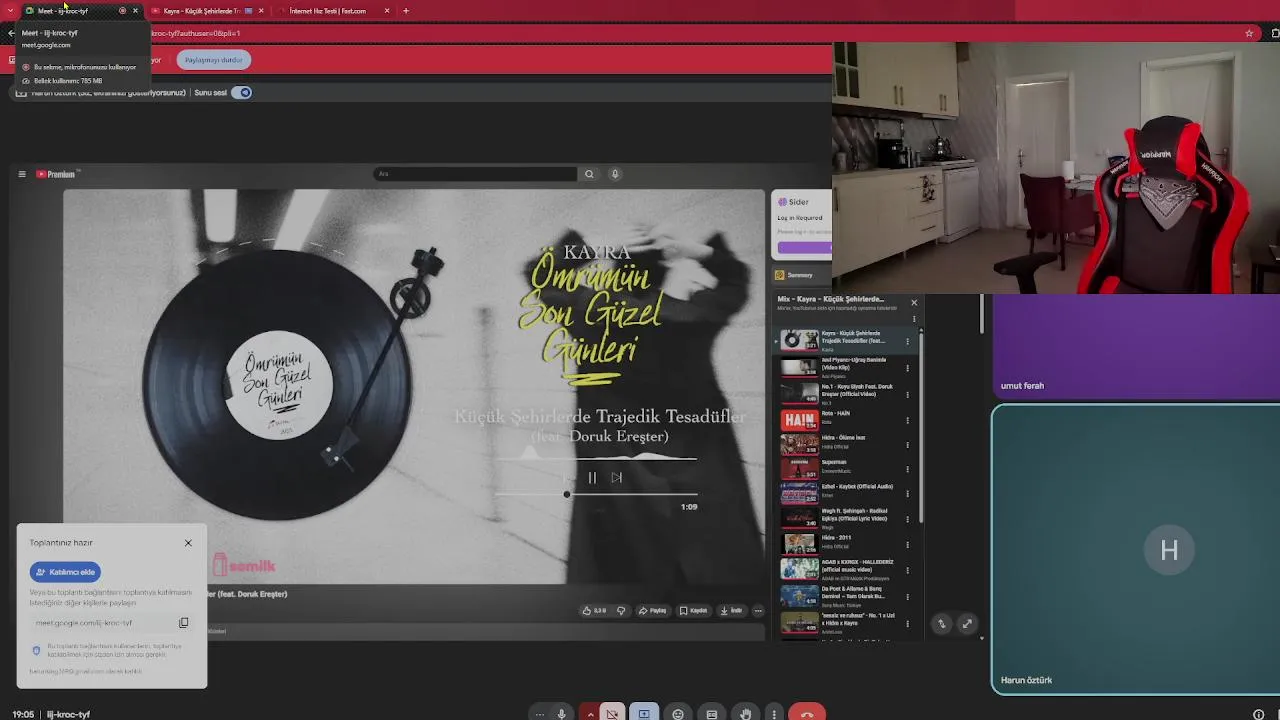The width and height of the screenshot is (1280, 720).
Task: Open the Sider Summary section
Action: tap(799, 275)
